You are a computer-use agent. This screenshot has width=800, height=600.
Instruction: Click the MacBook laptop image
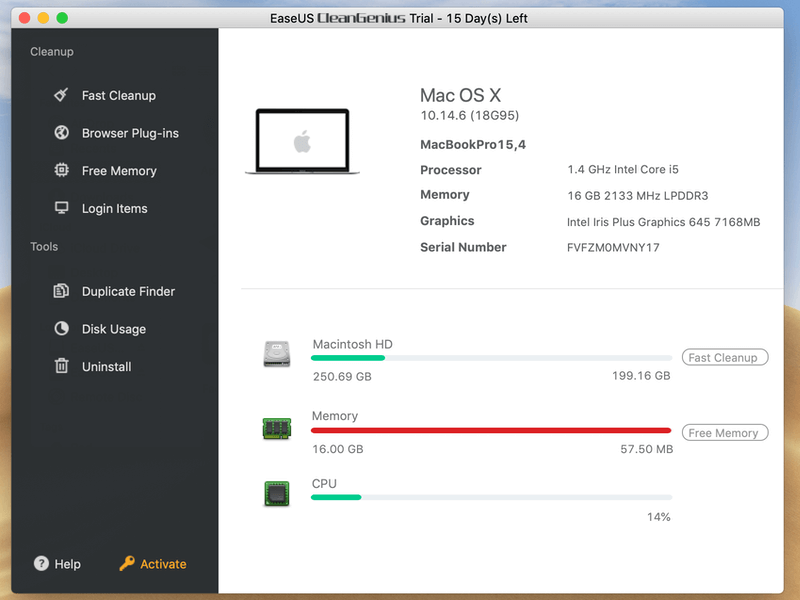pyautogui.click(x=303, y=141)
